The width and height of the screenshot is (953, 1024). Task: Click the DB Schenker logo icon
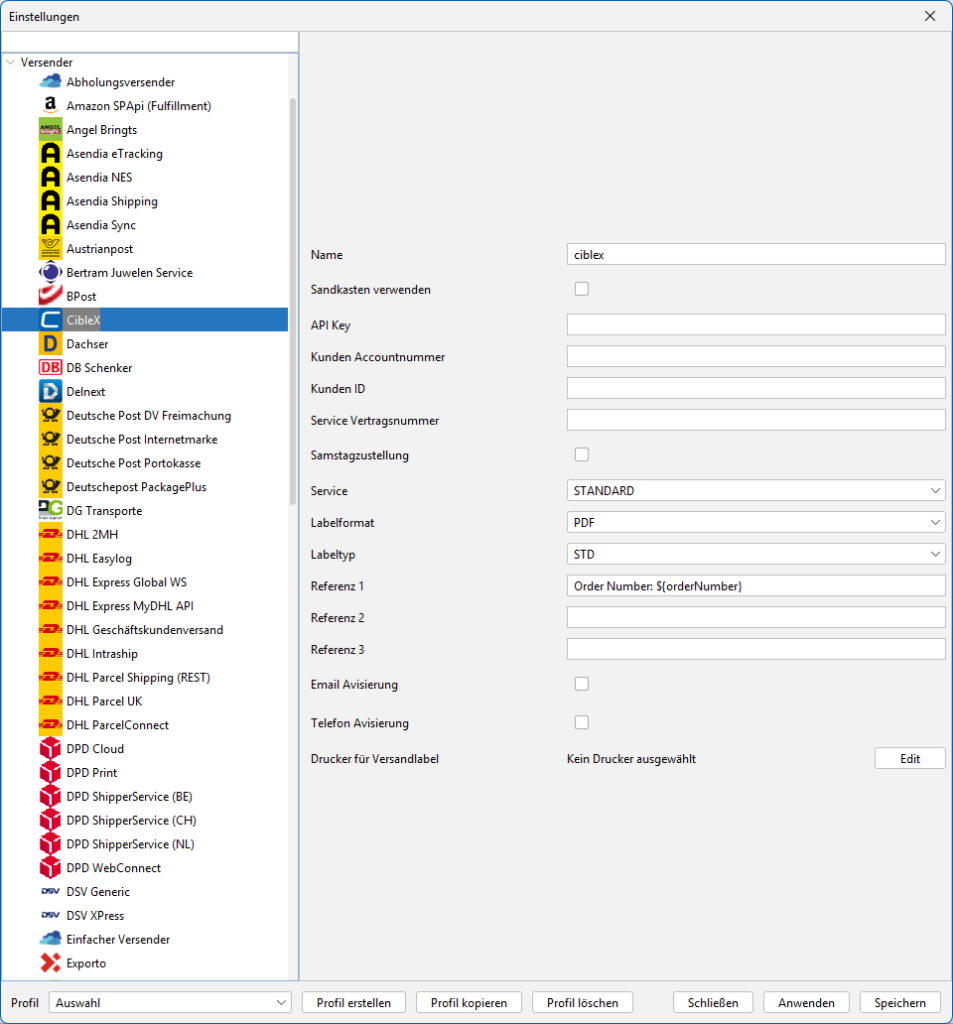[50, 368]
